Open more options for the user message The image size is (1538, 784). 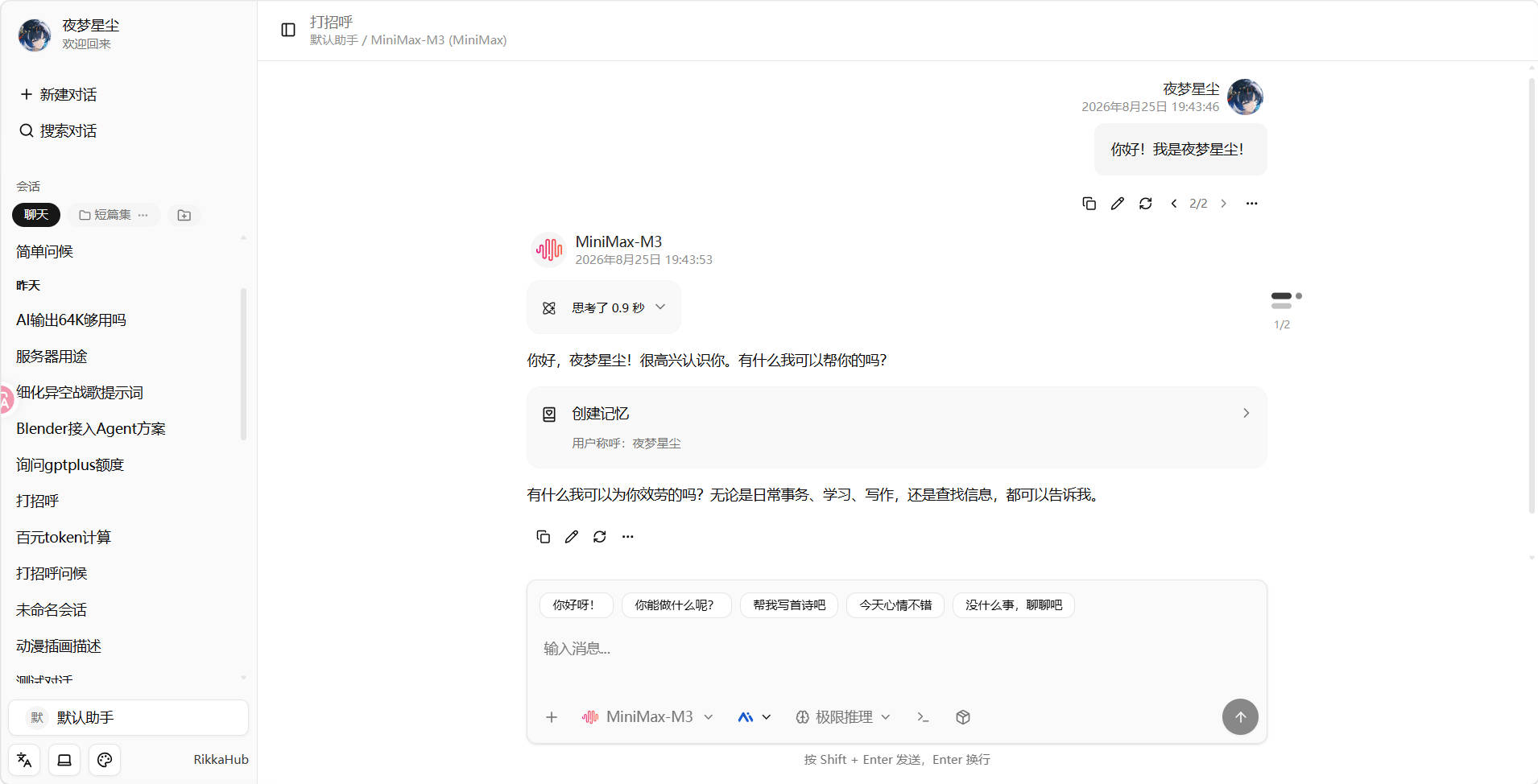coord(1251,204)
